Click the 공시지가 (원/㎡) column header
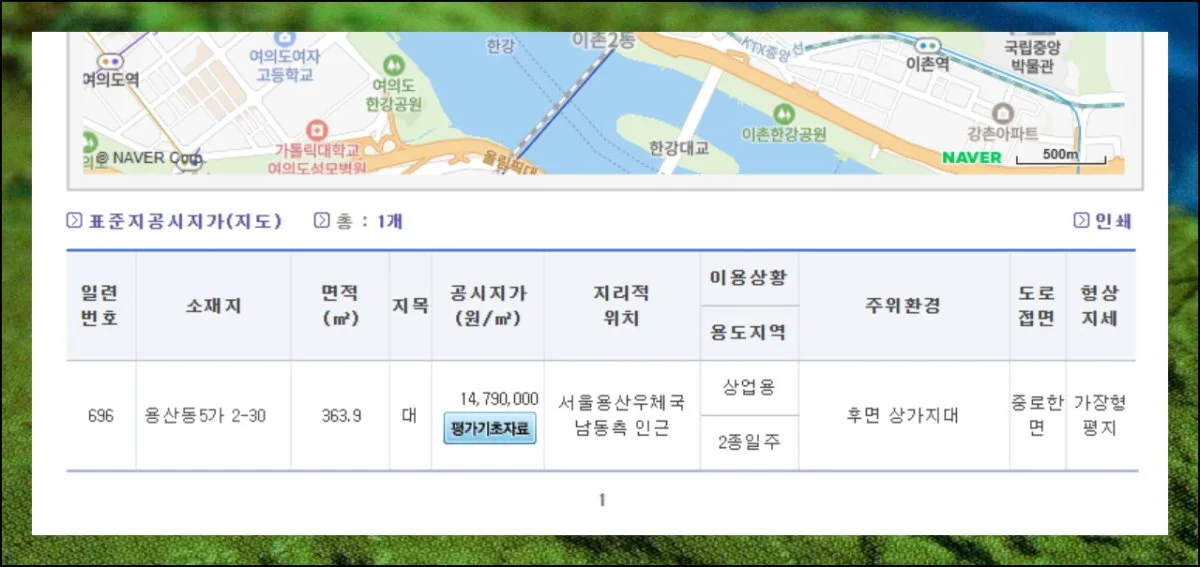This screenshot has height=567, width=1200. point(488,306)
